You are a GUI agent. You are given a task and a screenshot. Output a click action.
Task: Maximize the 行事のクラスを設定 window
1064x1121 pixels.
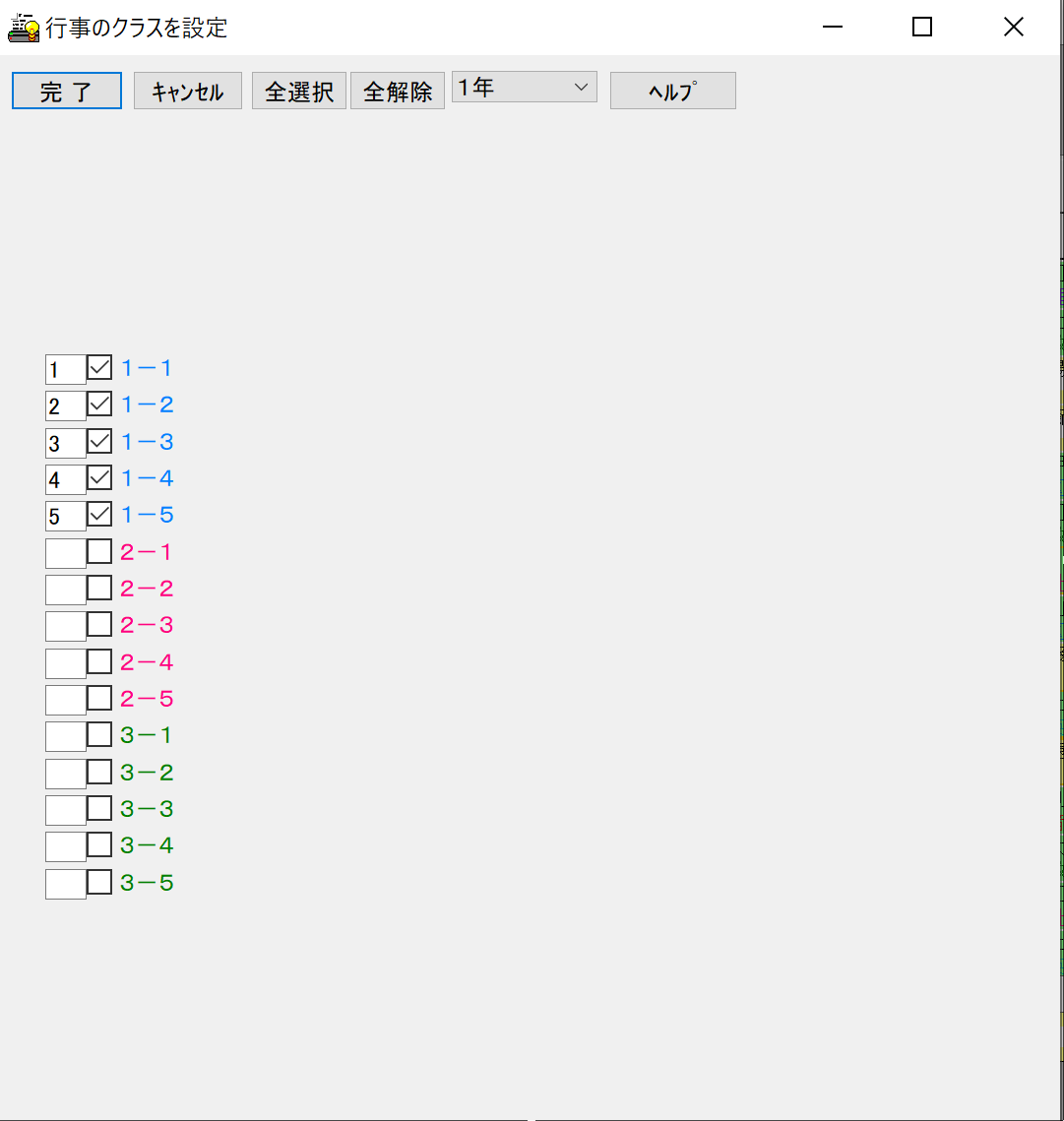pos(922,27)
